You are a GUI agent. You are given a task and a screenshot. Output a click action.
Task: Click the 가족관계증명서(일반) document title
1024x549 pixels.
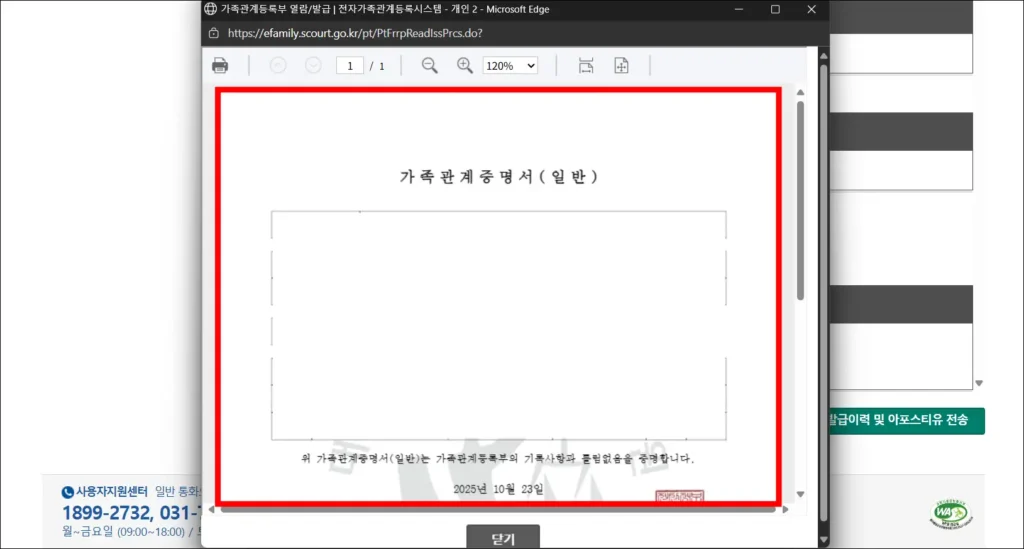click(499, 176)
